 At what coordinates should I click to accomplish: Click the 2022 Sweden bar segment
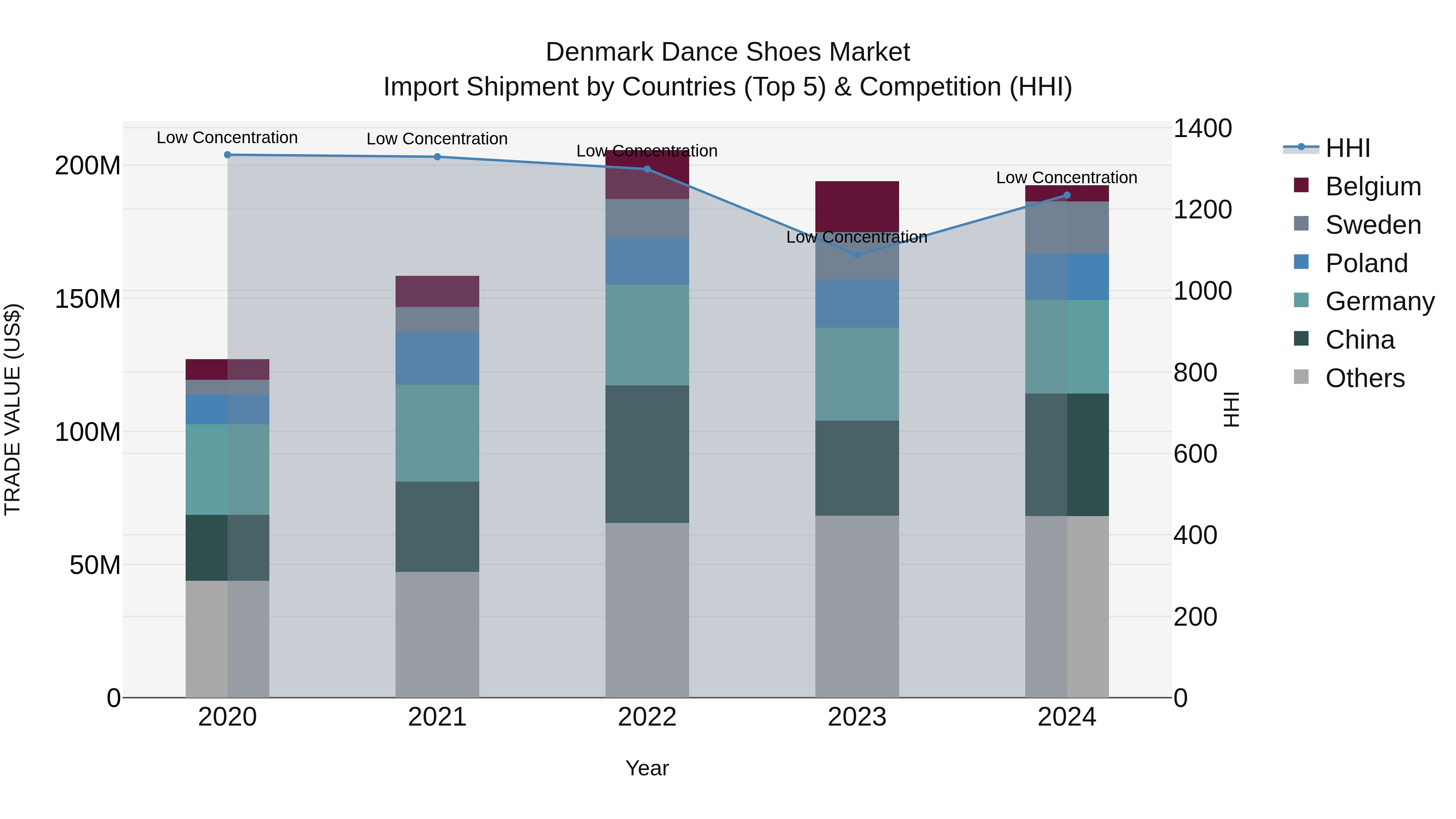pyautogui.click(x=647, y=218)
